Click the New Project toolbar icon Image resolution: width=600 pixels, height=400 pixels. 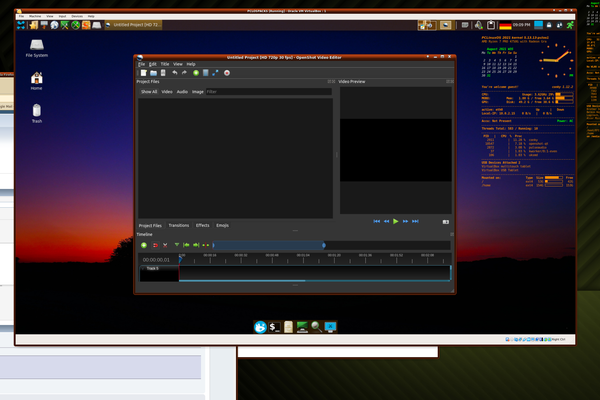coord(143,73)
